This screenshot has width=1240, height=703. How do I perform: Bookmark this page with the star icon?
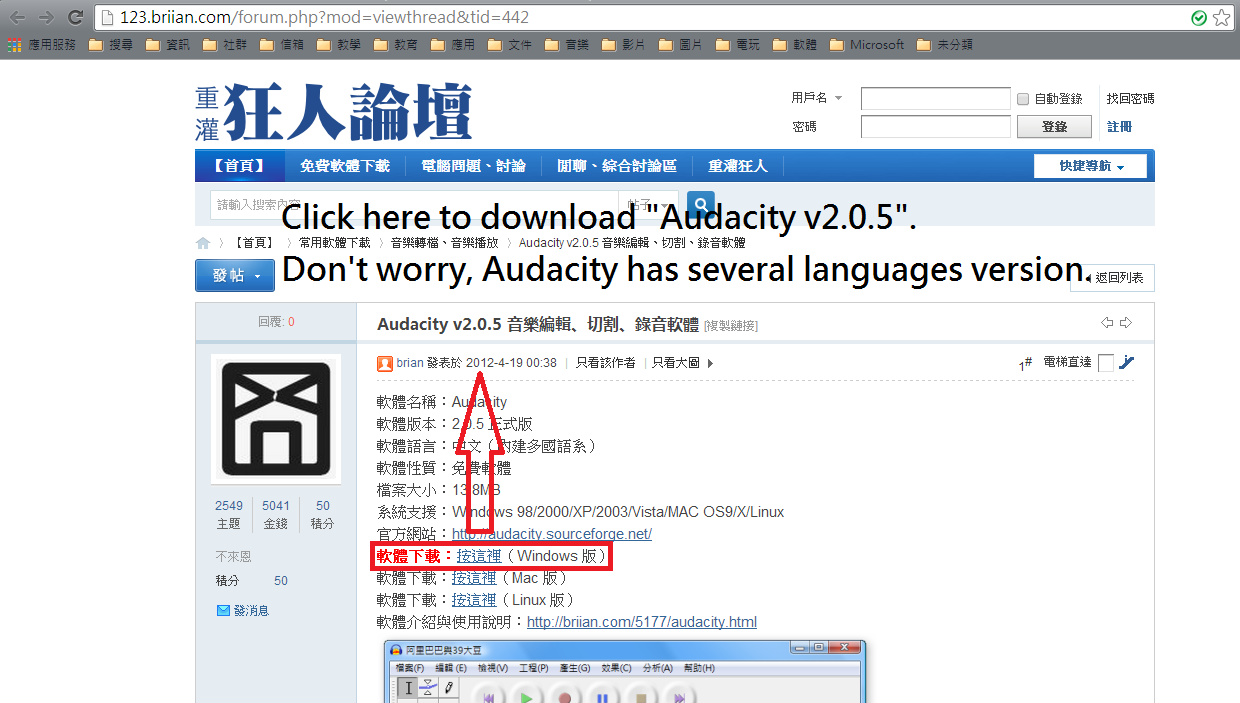[1221, 17]
